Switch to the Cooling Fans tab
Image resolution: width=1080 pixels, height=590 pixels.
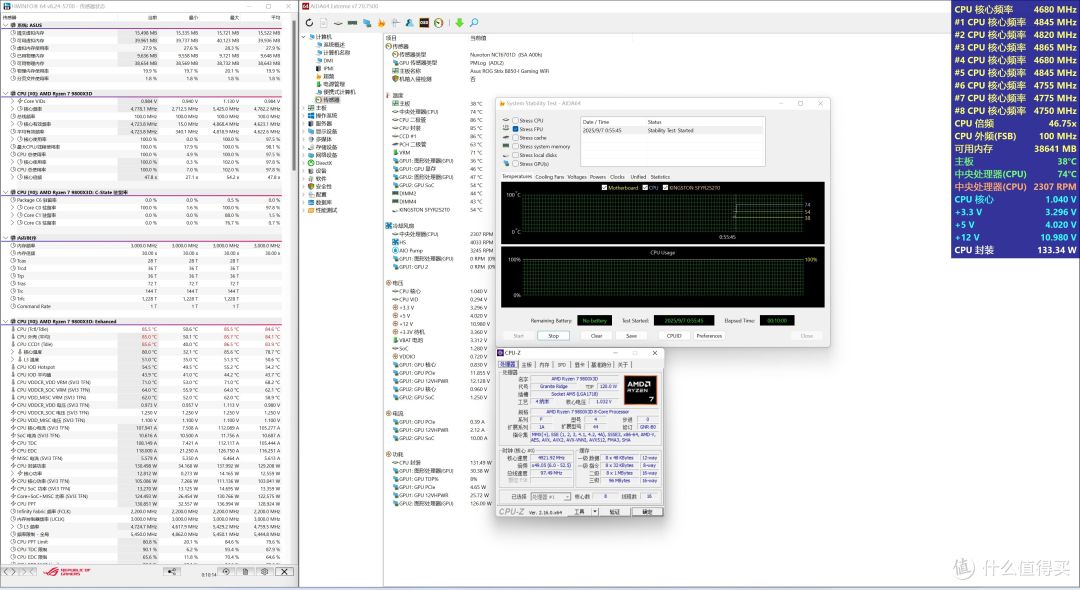click(x=550, y=177)
